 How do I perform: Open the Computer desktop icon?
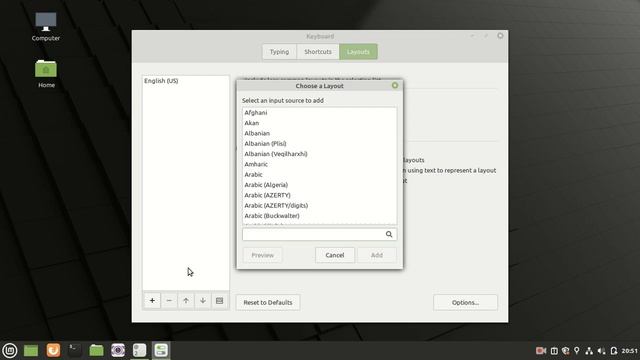click(x=46, y=27)
